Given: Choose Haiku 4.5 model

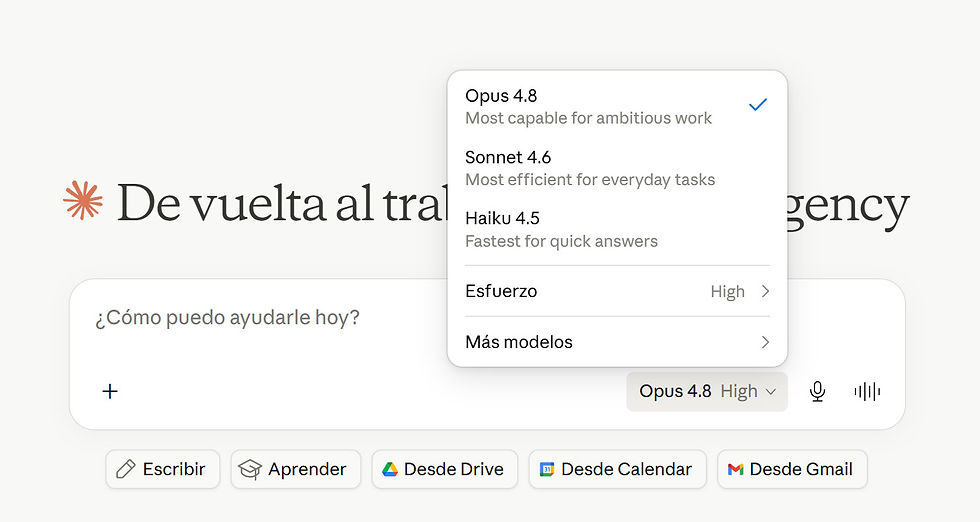Looking at the screenshot, I should 618,229.
